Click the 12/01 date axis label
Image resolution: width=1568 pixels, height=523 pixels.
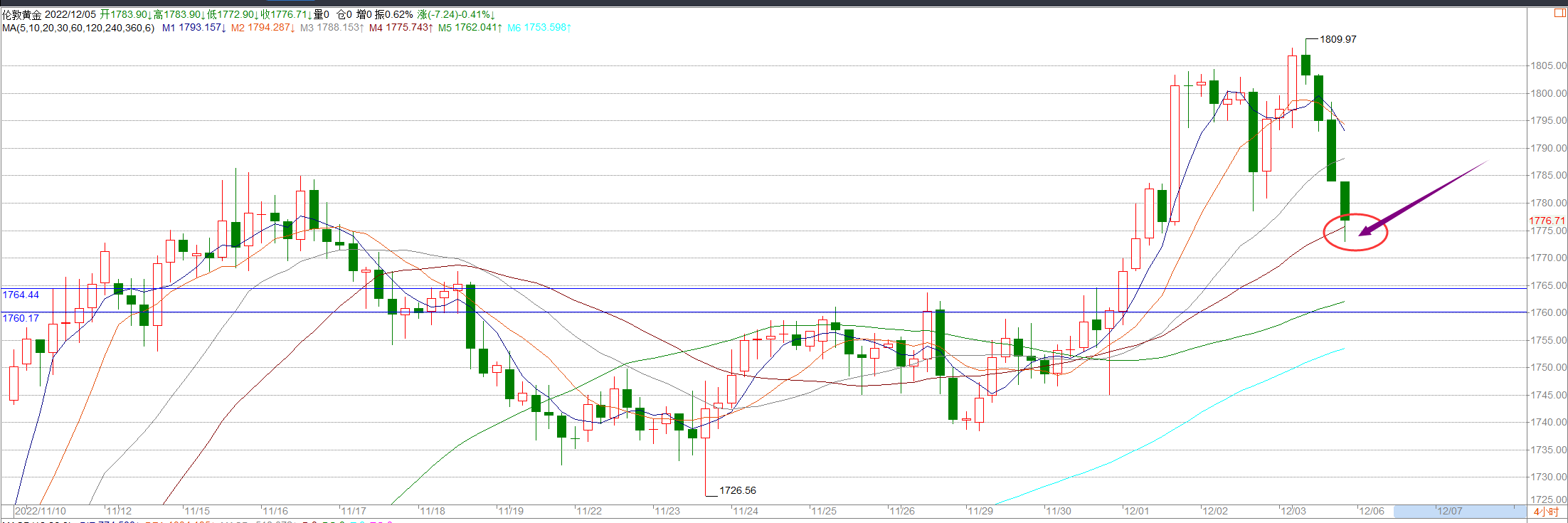(1137, 511)
